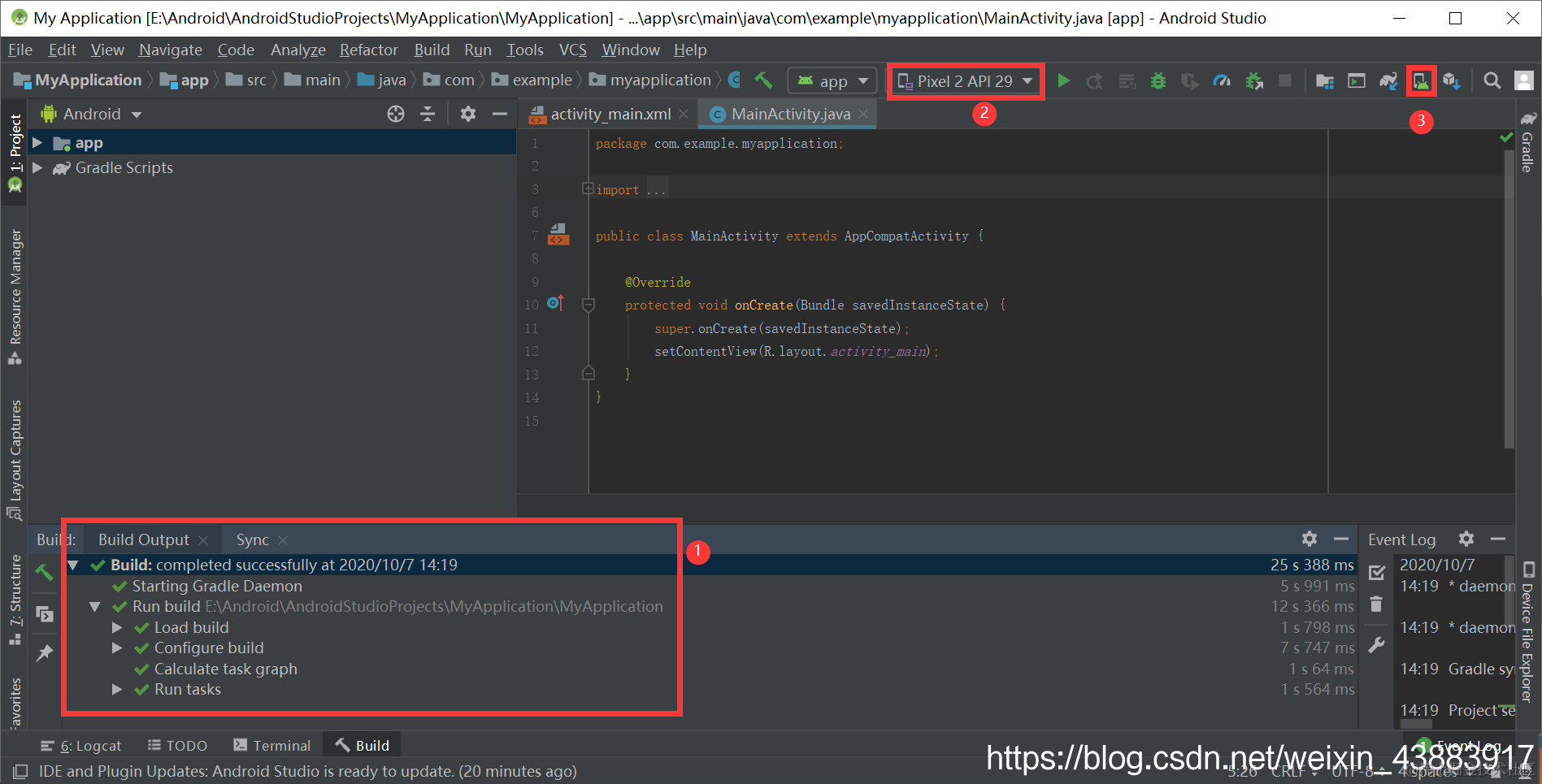The height and width of the screenshot is (784, 1542).
Task: Click the user account avatar icon
Action: point(1524,80)
